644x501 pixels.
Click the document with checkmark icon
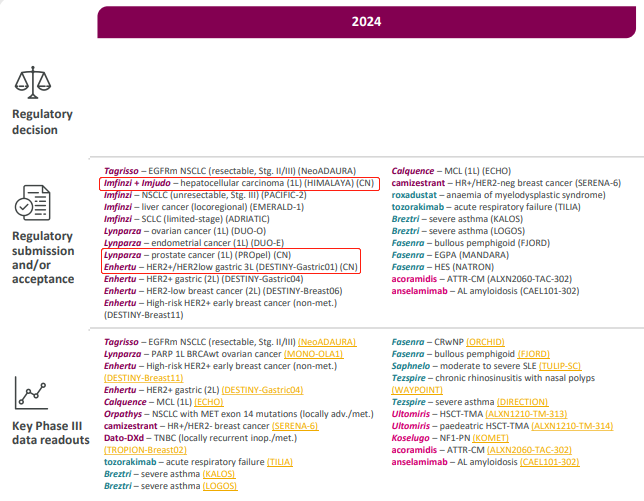pyautogui.click(x=33, y=202)
